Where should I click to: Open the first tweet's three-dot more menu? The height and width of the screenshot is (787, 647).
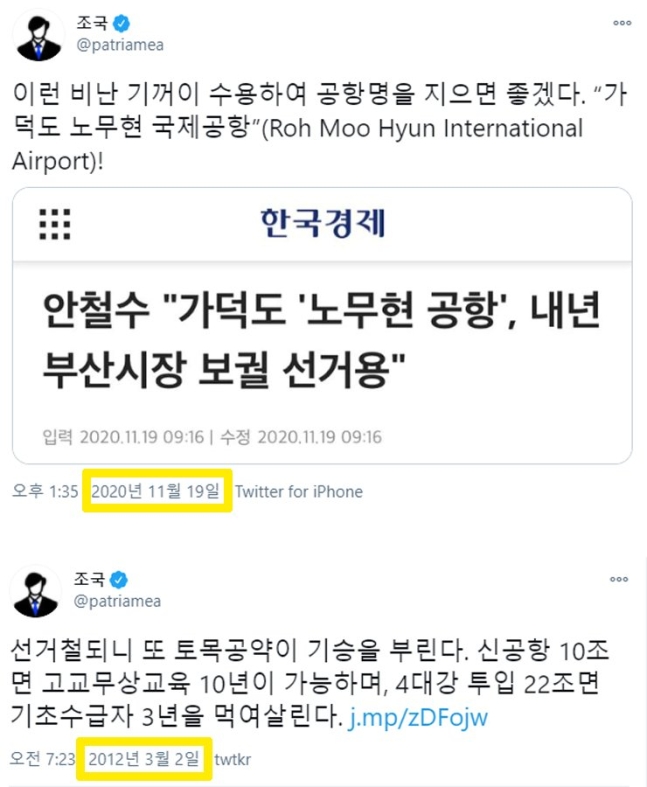[x=622, y=23]
